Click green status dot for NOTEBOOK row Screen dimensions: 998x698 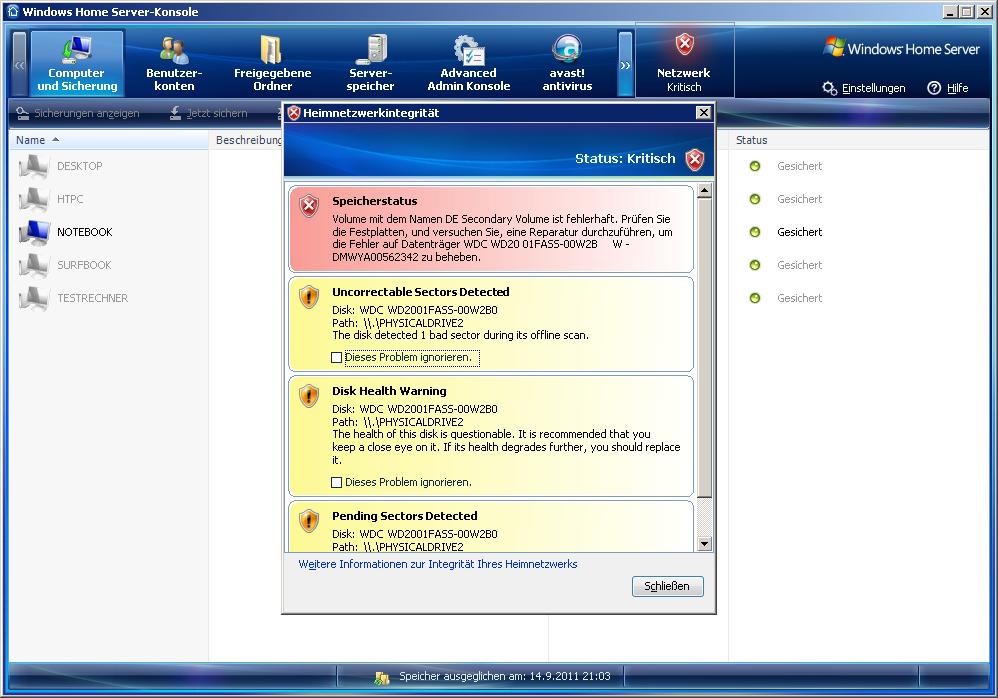(755, 232)
